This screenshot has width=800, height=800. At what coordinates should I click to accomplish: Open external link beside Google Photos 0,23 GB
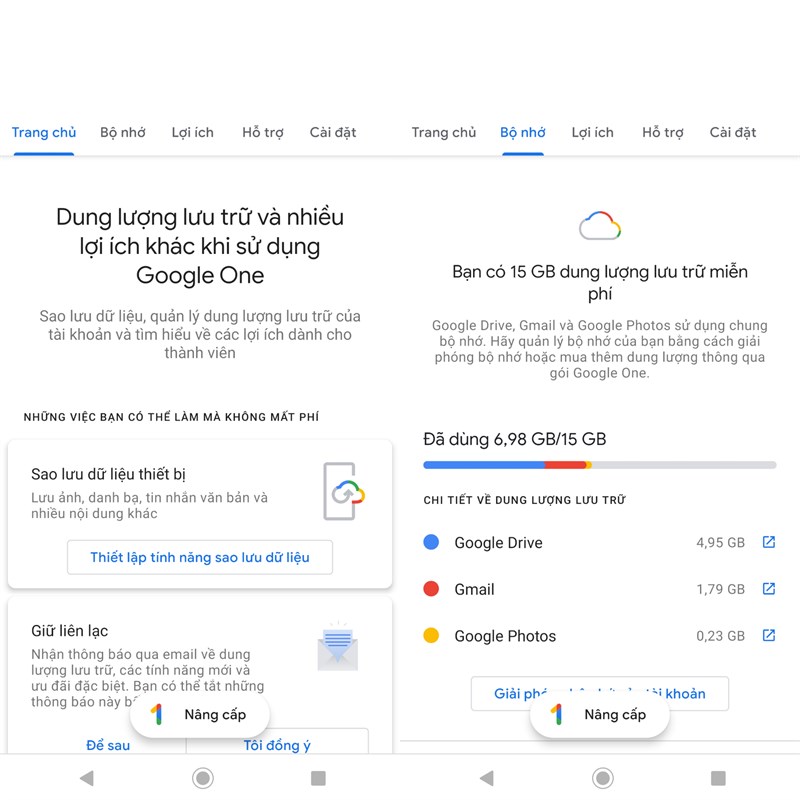tap(768, 635)
